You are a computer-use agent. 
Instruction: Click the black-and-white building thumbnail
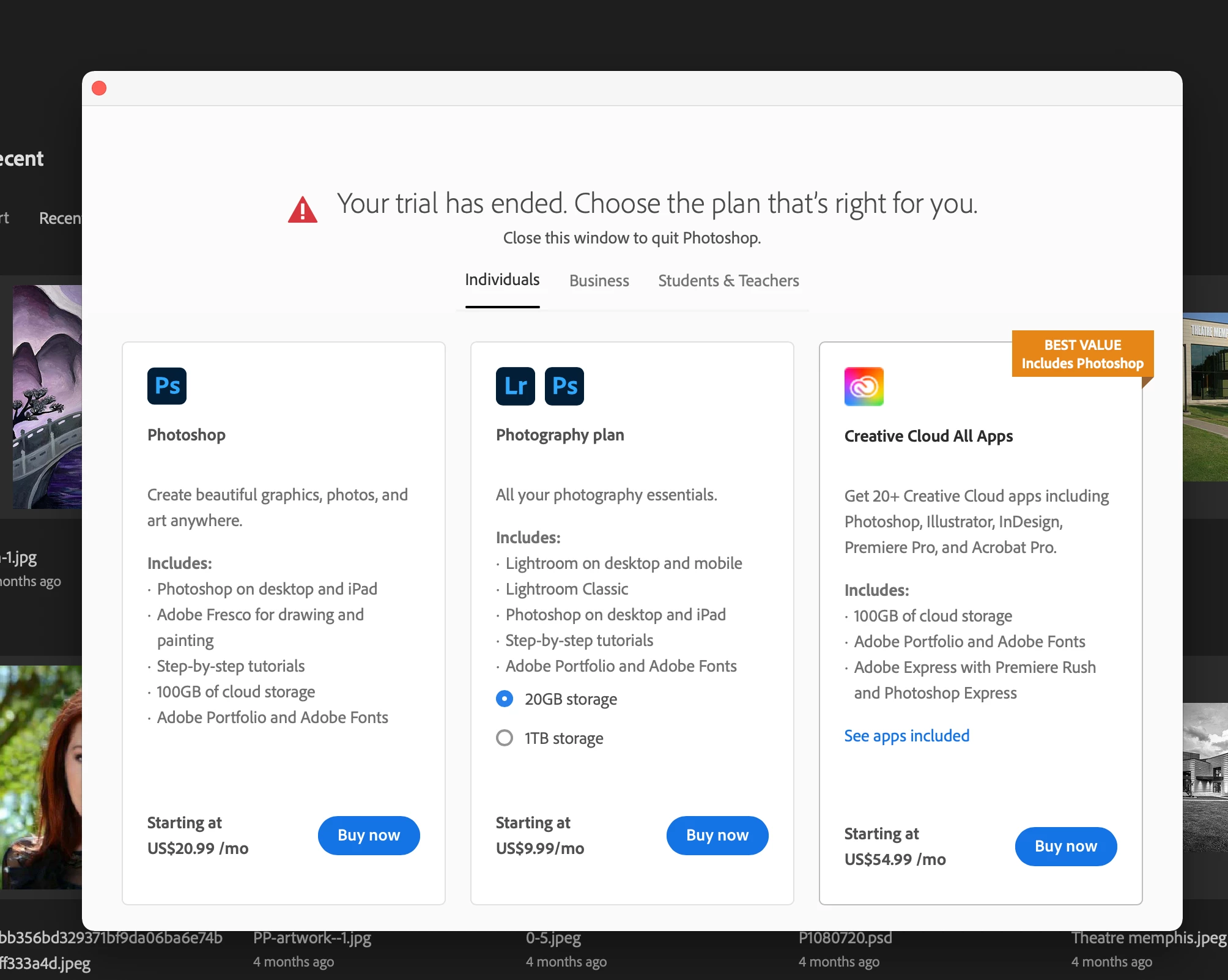coord(1205,777)
